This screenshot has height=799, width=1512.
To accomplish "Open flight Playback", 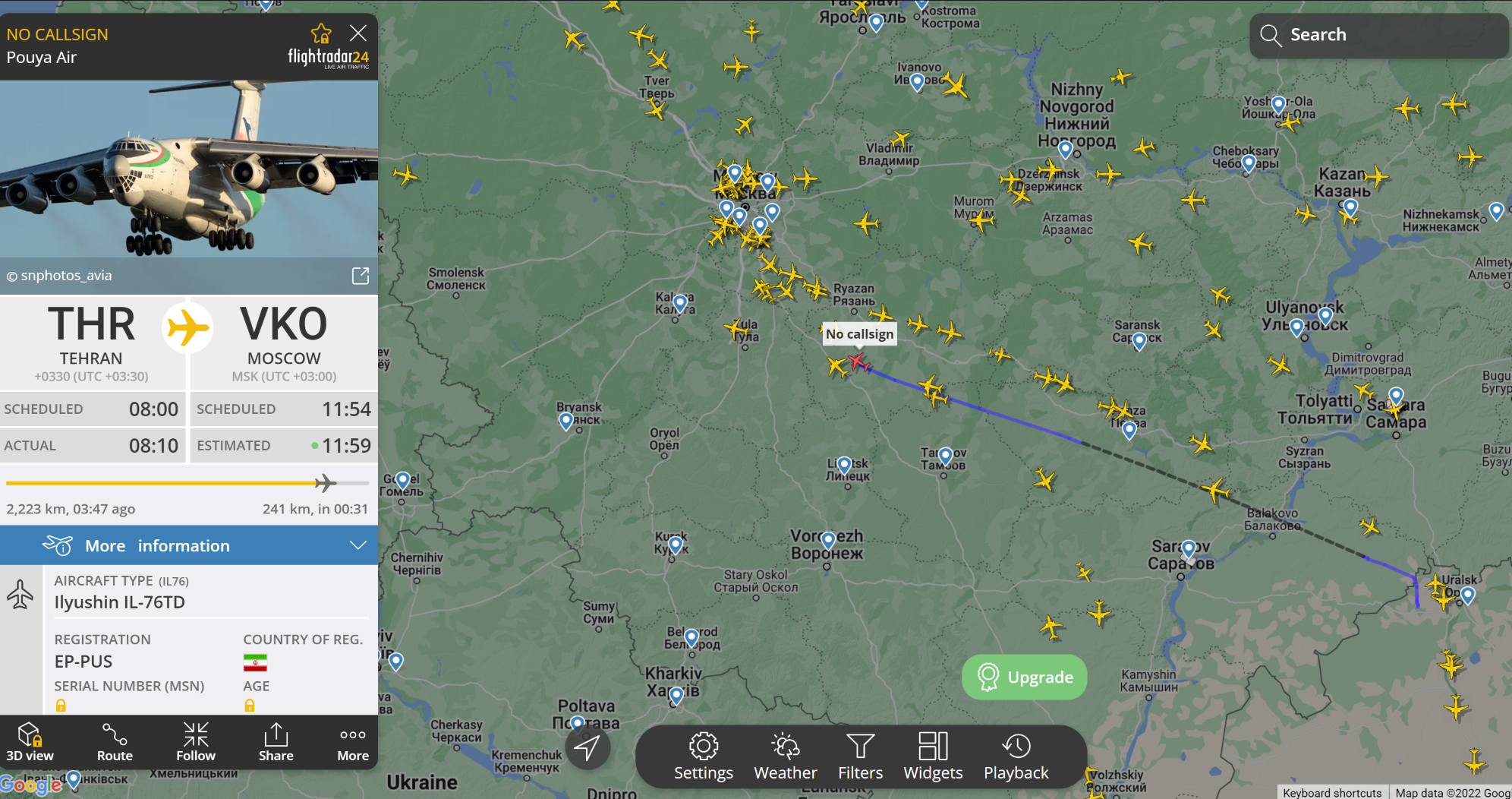I will pos(1016,756).
